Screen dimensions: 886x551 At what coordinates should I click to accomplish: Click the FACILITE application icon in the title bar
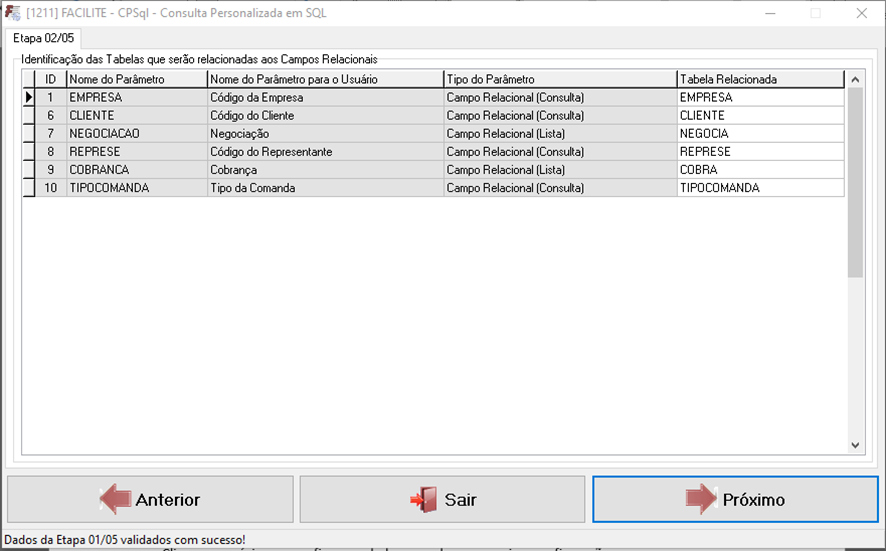click(13, 13)
